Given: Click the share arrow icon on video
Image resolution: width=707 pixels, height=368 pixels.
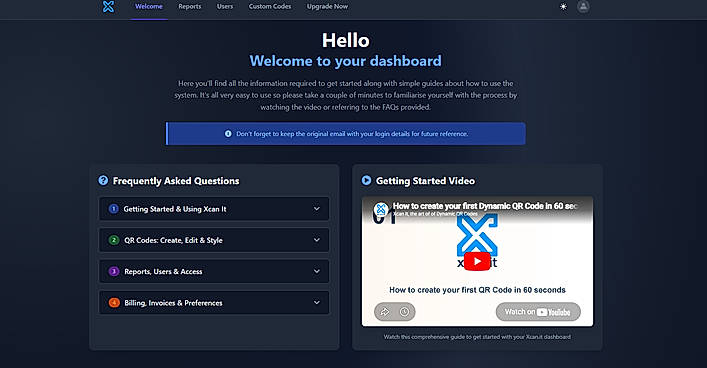Looking at the screenshot, I should [385, 312].
